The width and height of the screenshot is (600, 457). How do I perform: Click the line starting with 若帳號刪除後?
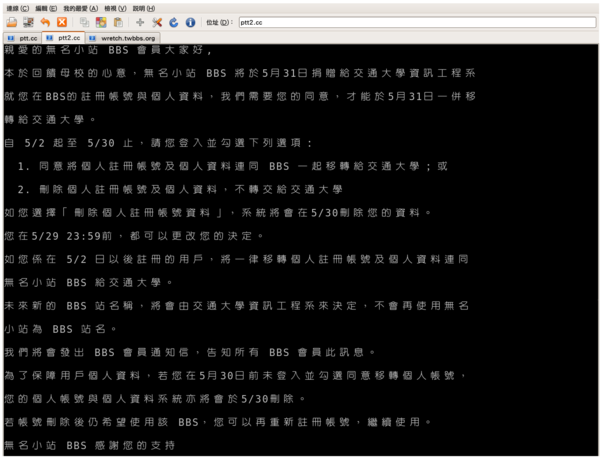coord(218,422)
